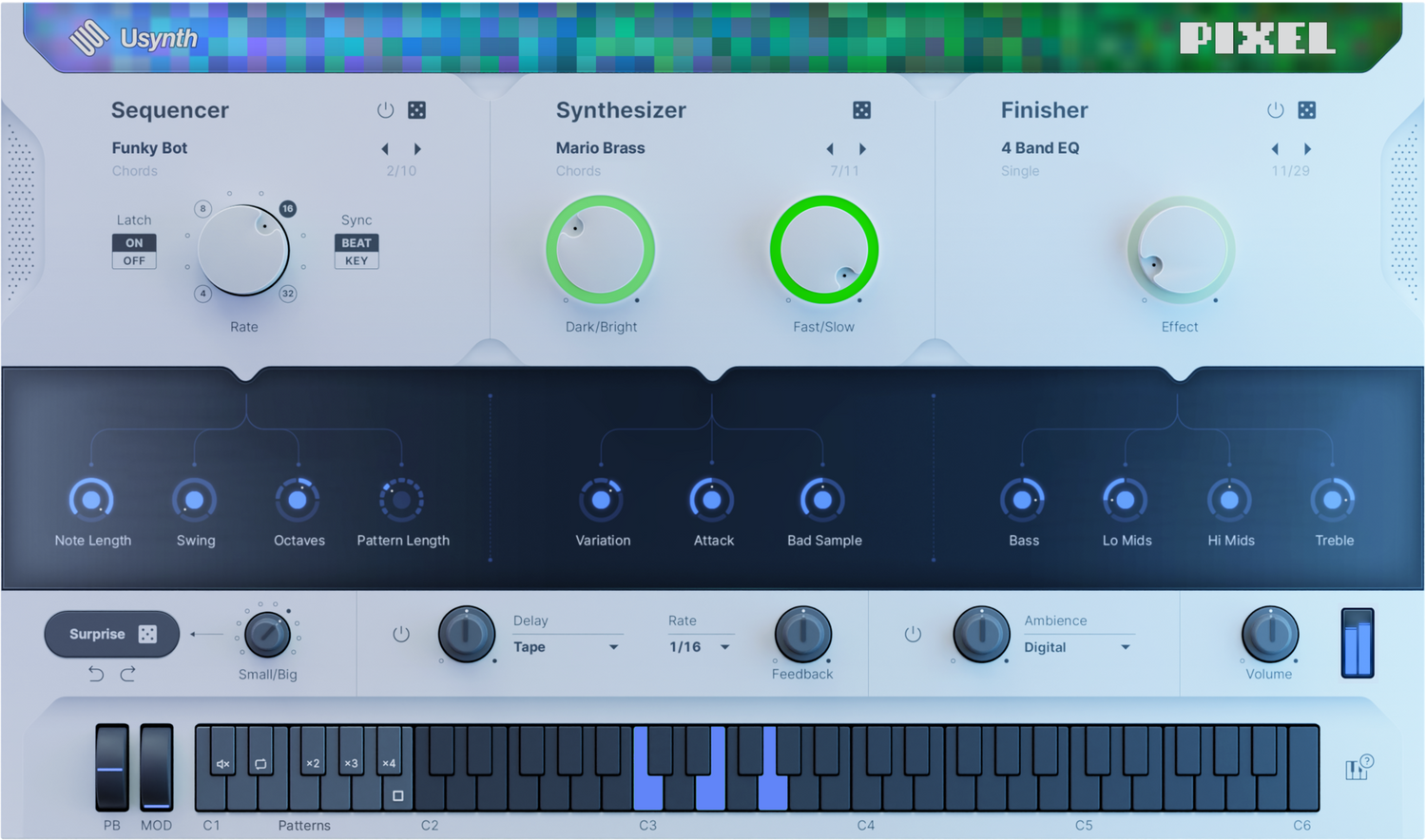The width and height of the screenshot is (1426, 840).
Task: Click the undo arrow under Surprise
Action: (94, 674)
